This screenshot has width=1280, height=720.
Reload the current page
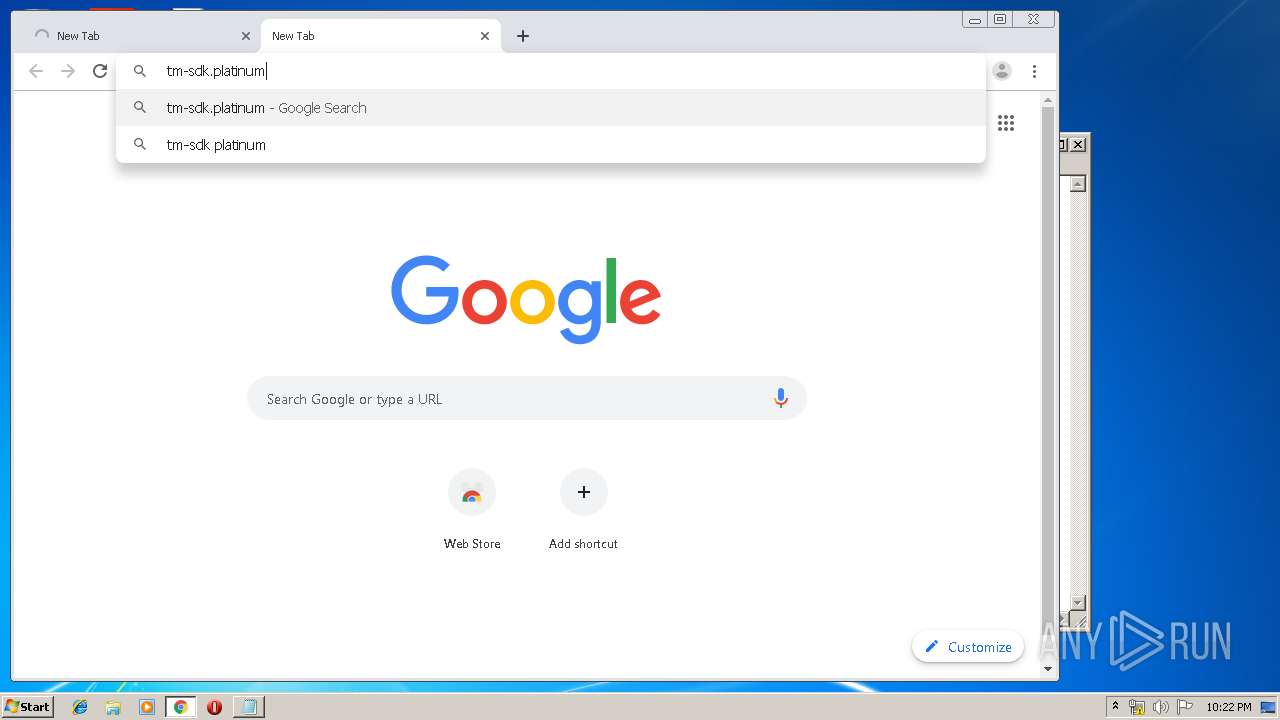[100, 71]
